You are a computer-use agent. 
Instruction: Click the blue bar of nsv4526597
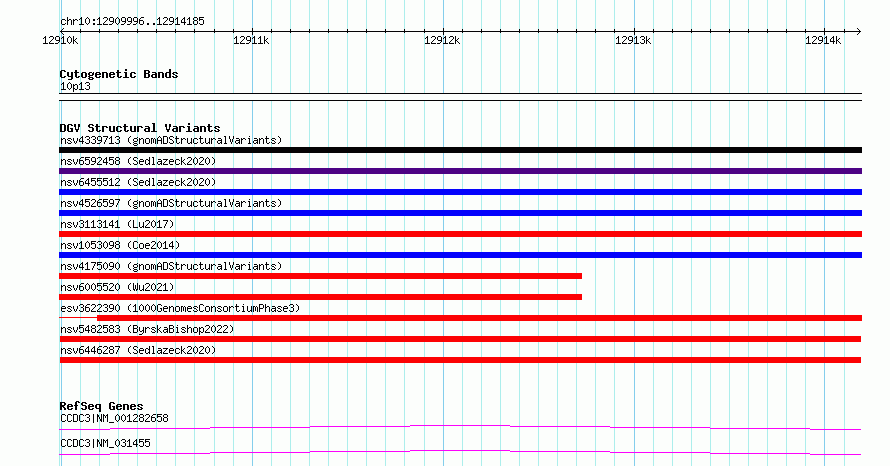(x=460, y=213)
